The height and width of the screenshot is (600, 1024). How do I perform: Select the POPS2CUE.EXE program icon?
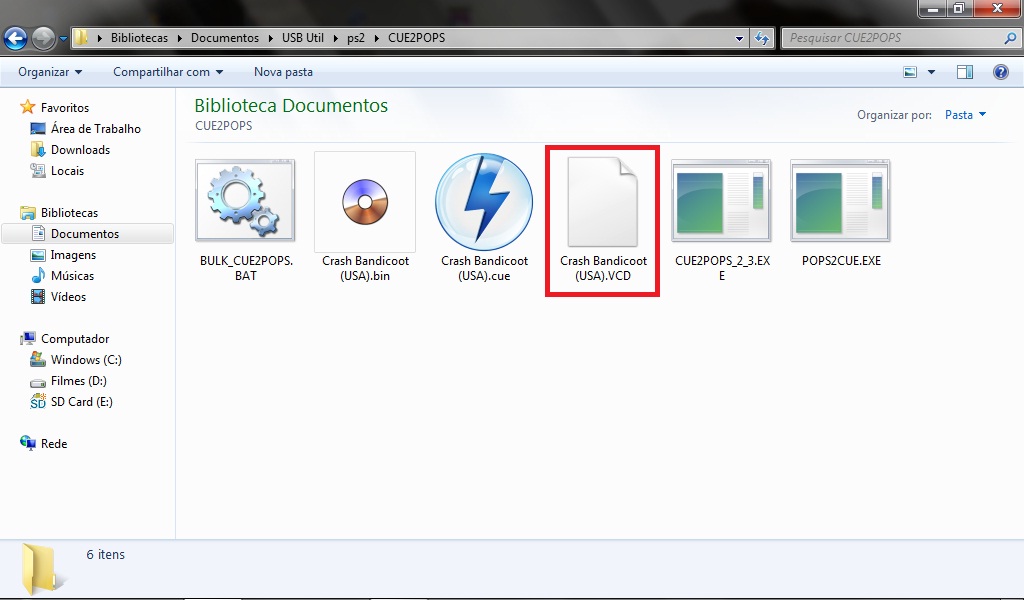click(x=840, y=200)
